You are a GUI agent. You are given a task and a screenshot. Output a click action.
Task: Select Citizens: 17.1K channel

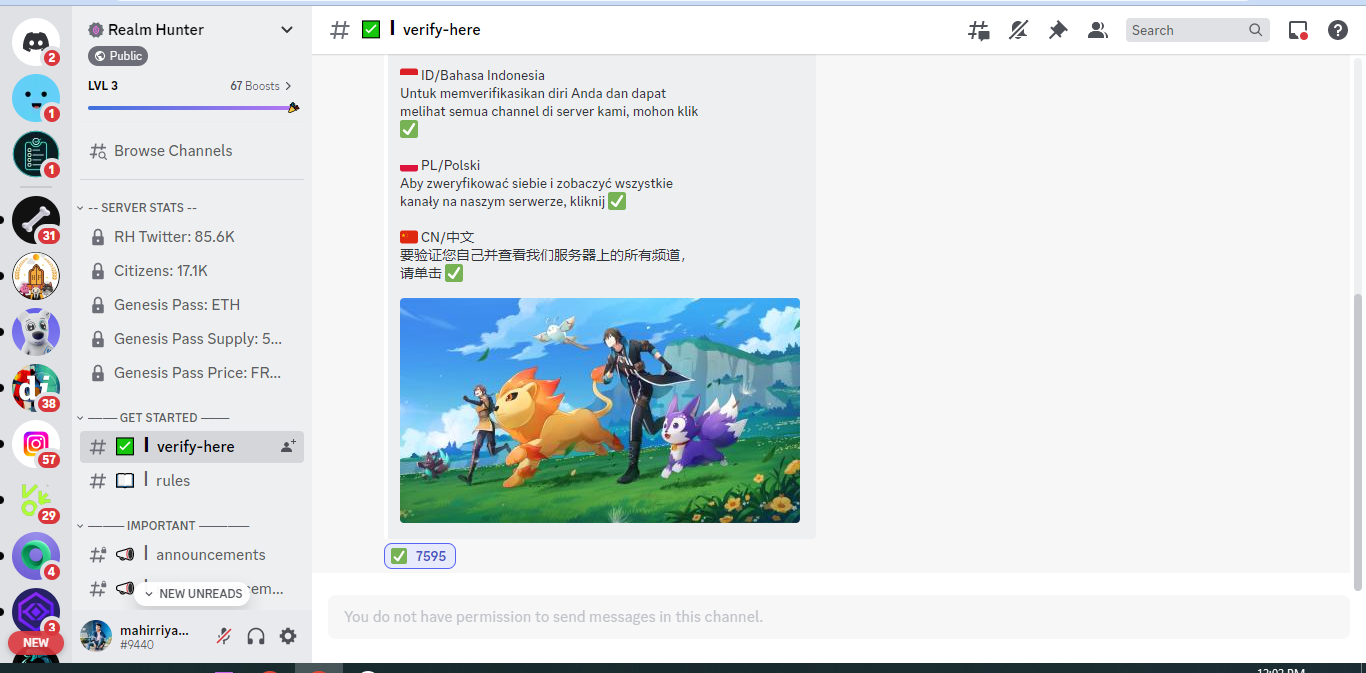pyautogui.click(x=192, y=271)
